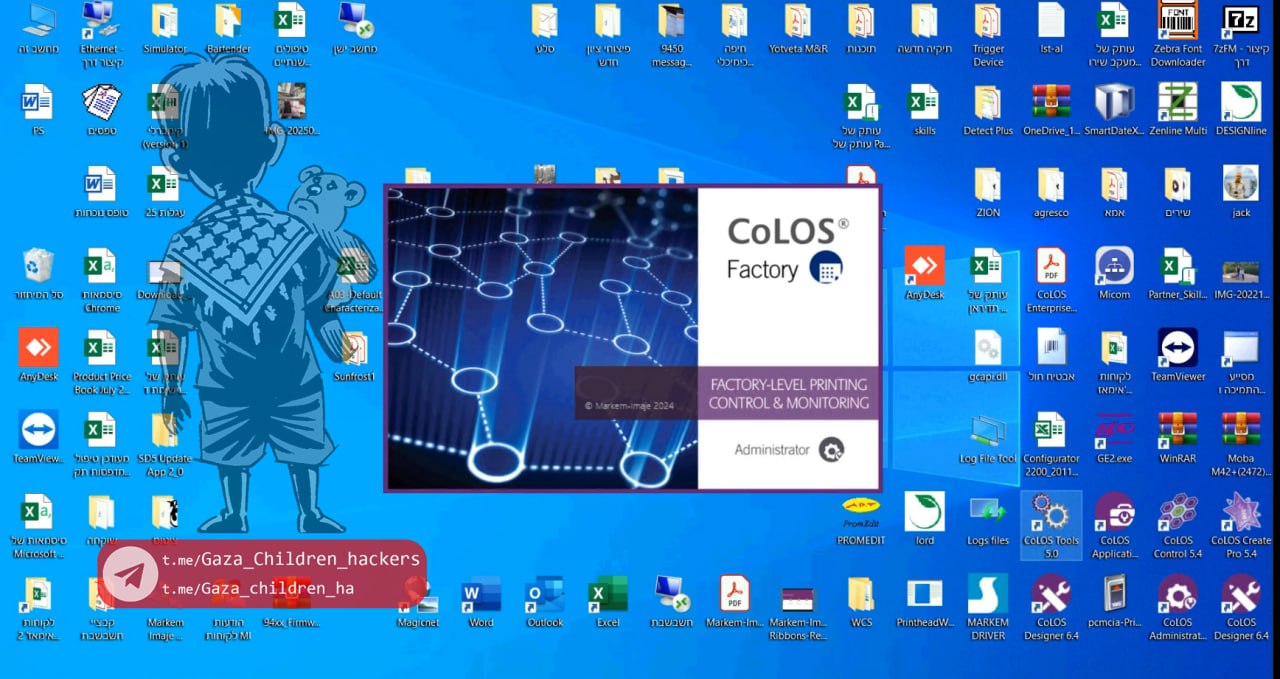Click the Administrator gear on CoLOS splash

(831, 450)
